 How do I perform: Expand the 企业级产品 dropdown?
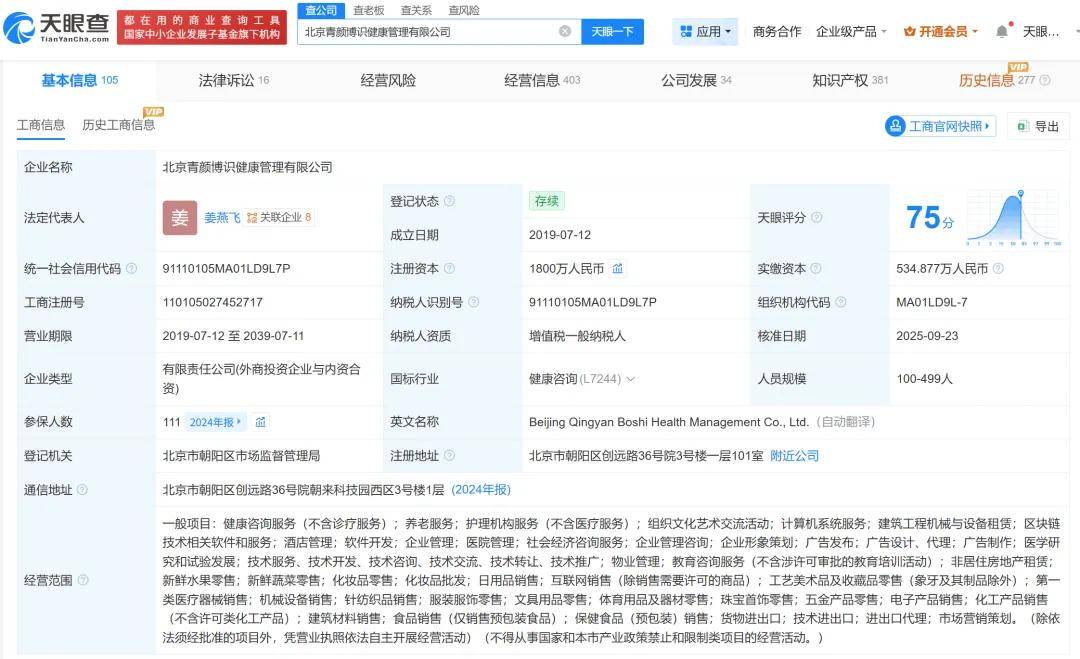(884, 32)
